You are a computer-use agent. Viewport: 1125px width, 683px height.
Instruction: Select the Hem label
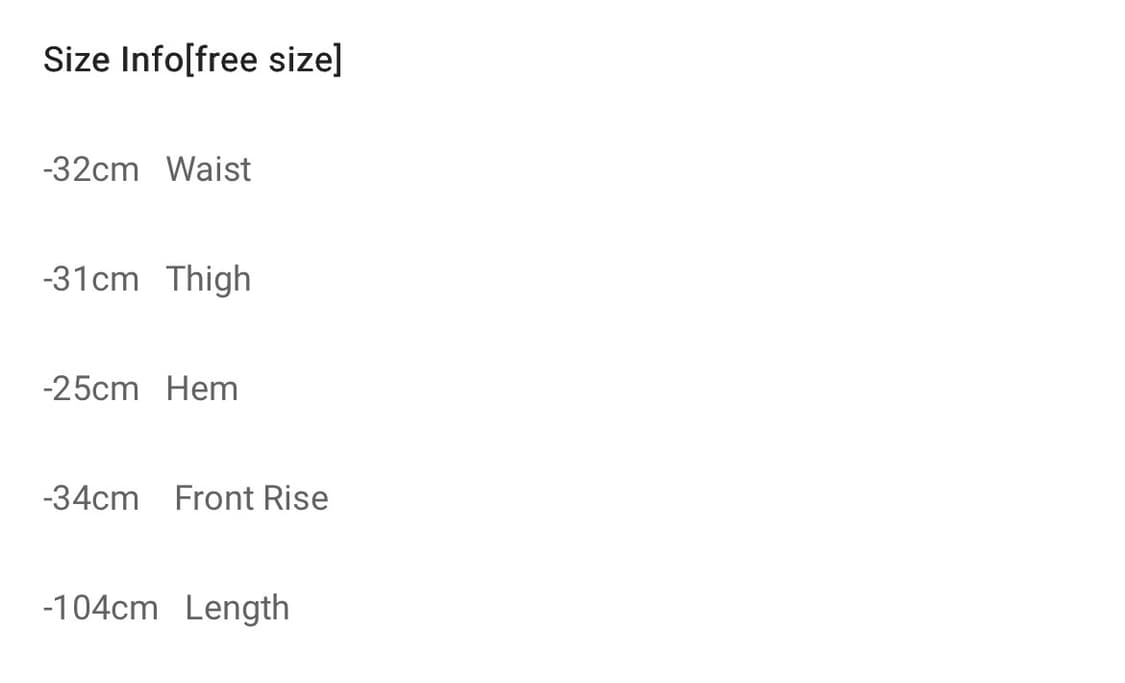click(202, 389)
